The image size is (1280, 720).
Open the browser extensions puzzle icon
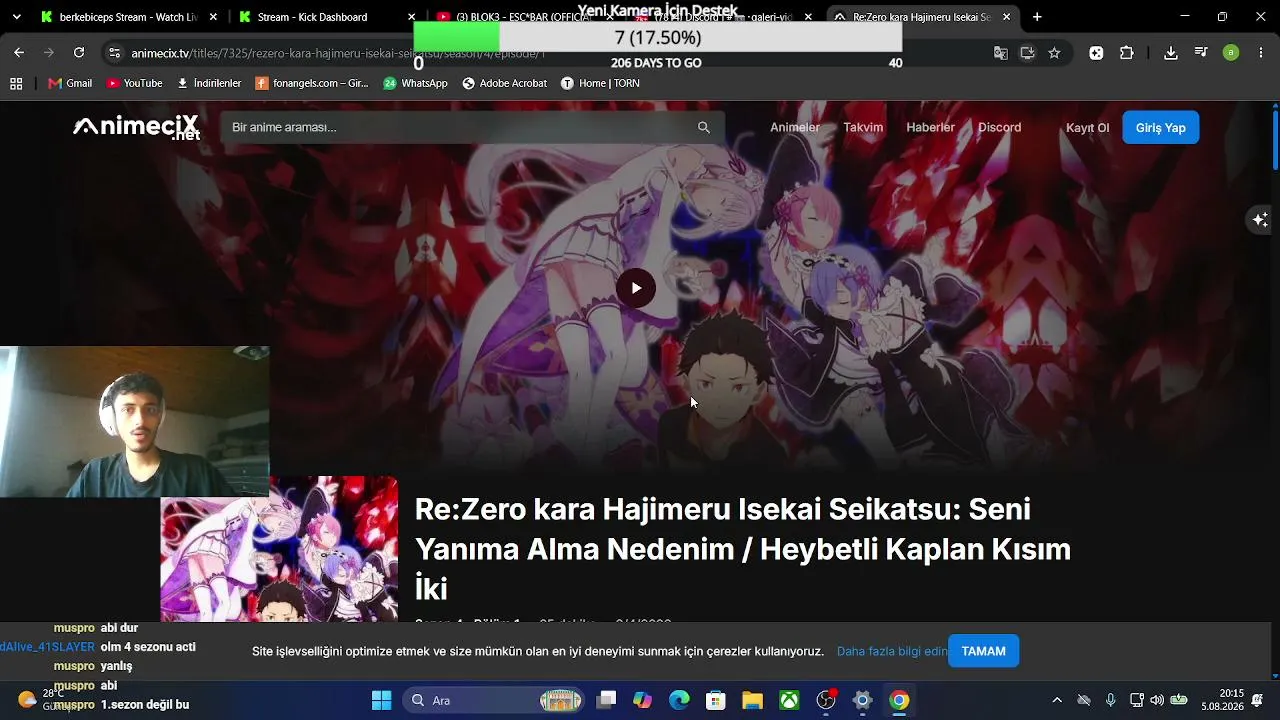1127,53
